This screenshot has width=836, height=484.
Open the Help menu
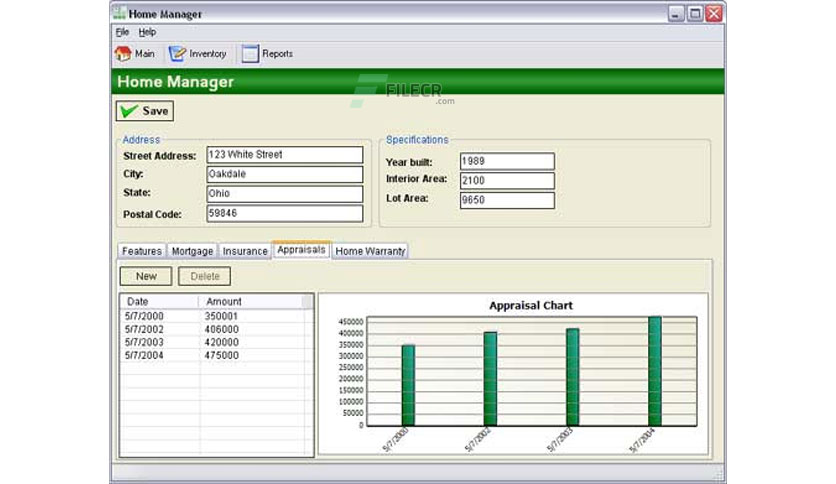(x=147, y=32)
